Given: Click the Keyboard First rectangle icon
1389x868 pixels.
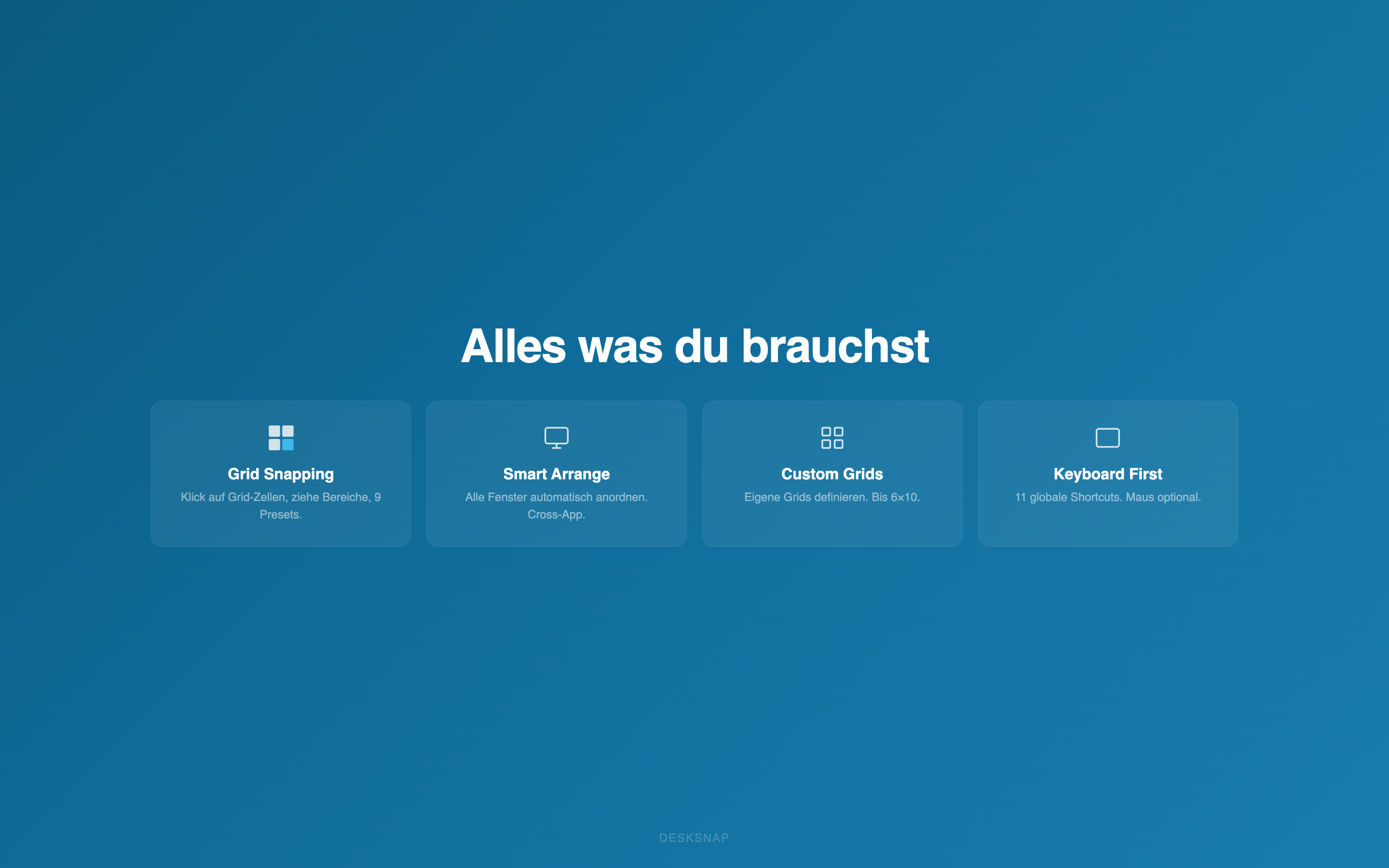Looking at the screenshot, I should [1108, 437].
